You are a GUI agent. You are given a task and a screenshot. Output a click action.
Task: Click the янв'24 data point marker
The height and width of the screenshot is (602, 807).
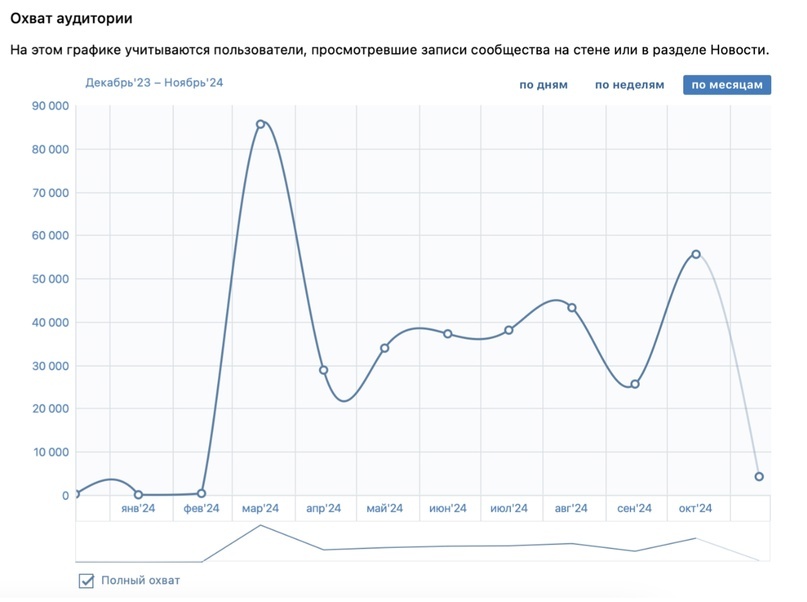(x=138, y=494)
